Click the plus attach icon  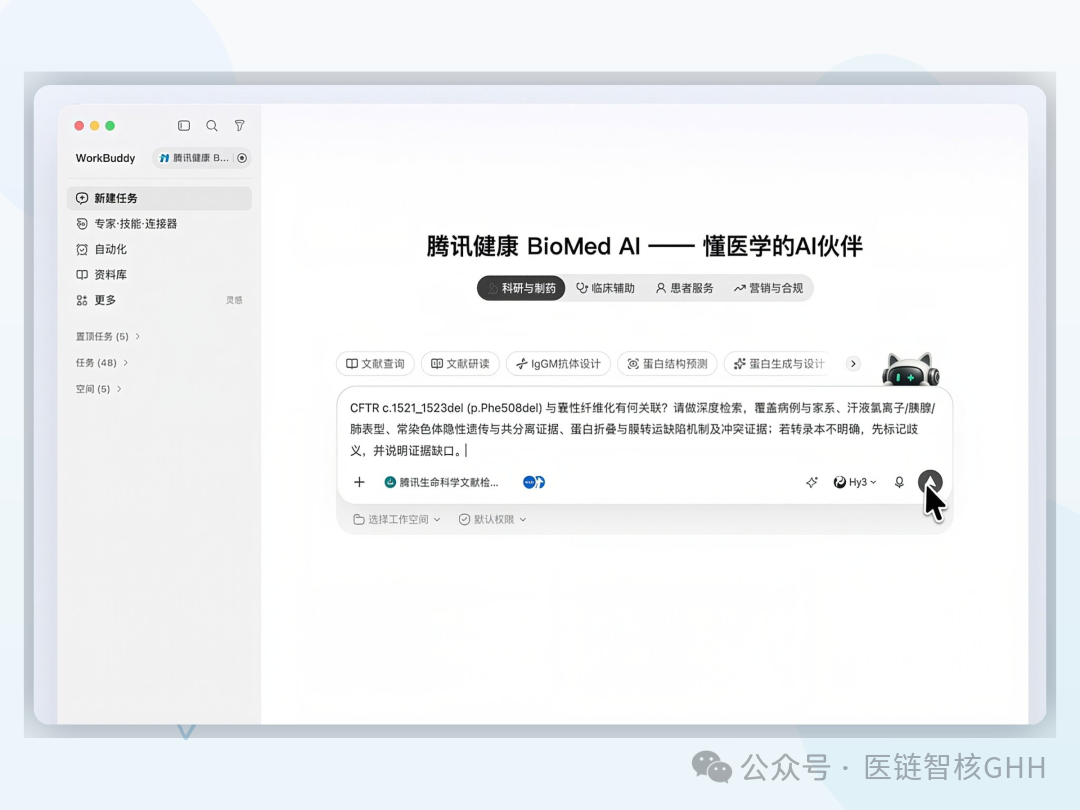pyautogui.click(x=359, y=482)
